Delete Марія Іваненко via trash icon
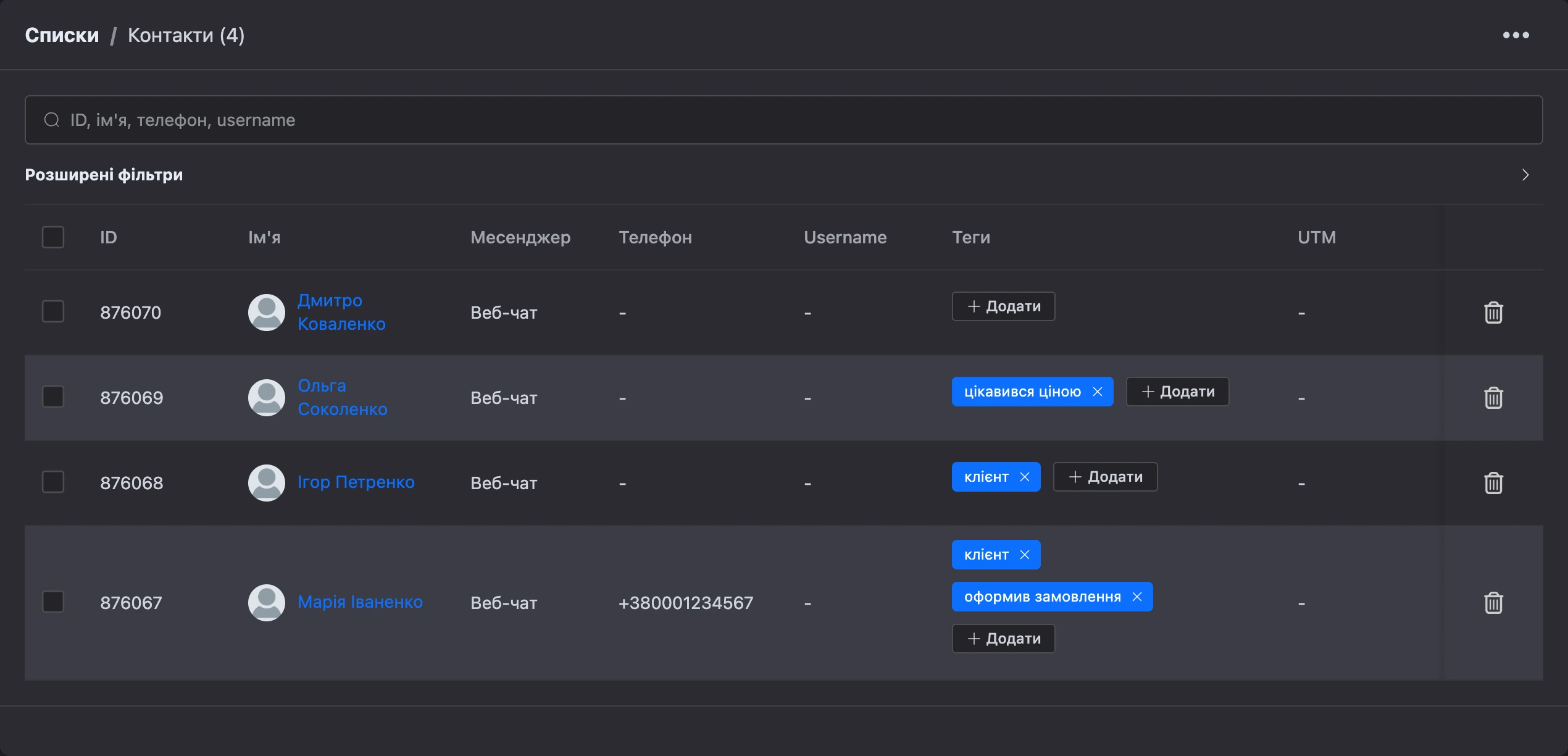 (1493, 603)
